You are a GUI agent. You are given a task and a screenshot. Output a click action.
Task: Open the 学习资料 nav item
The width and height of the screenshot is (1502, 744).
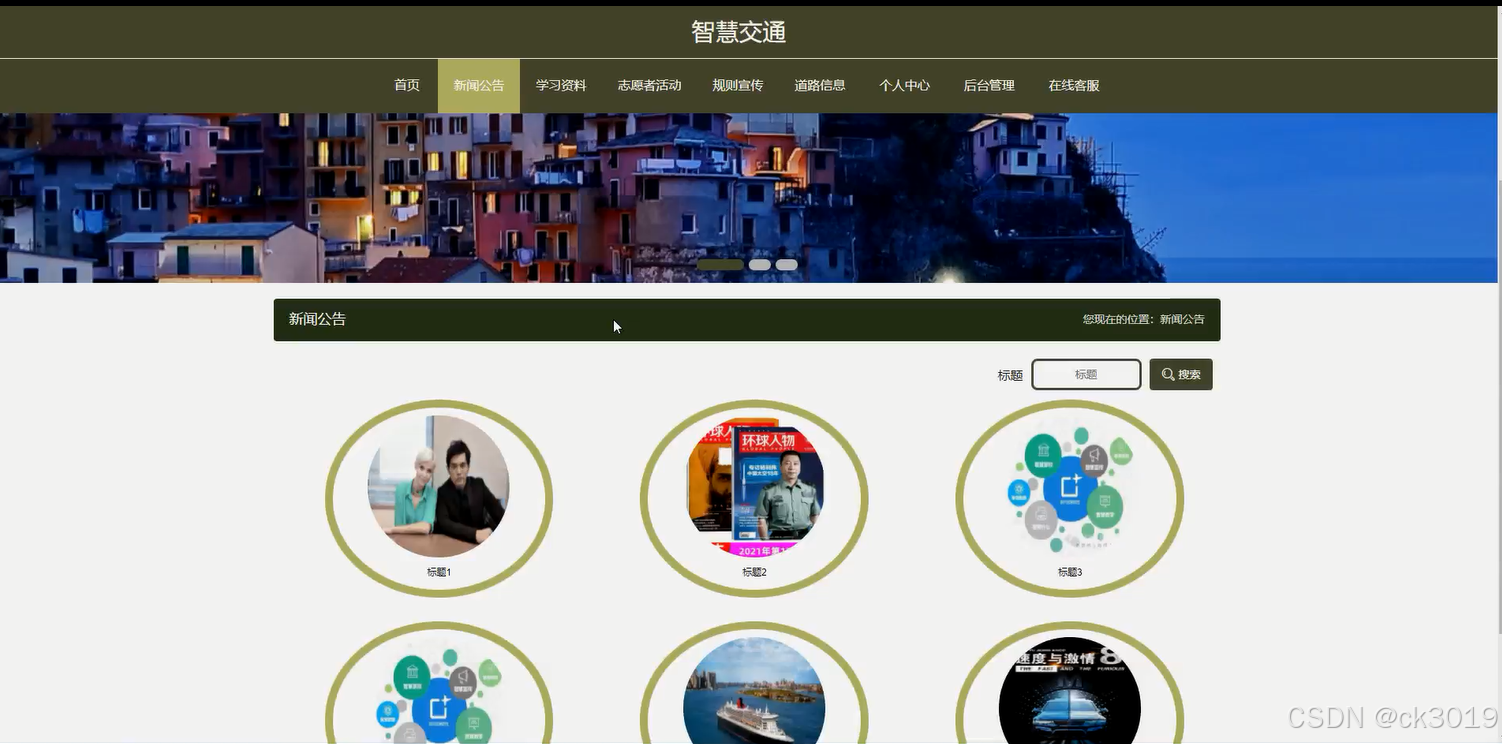click(x=561, y=86)
